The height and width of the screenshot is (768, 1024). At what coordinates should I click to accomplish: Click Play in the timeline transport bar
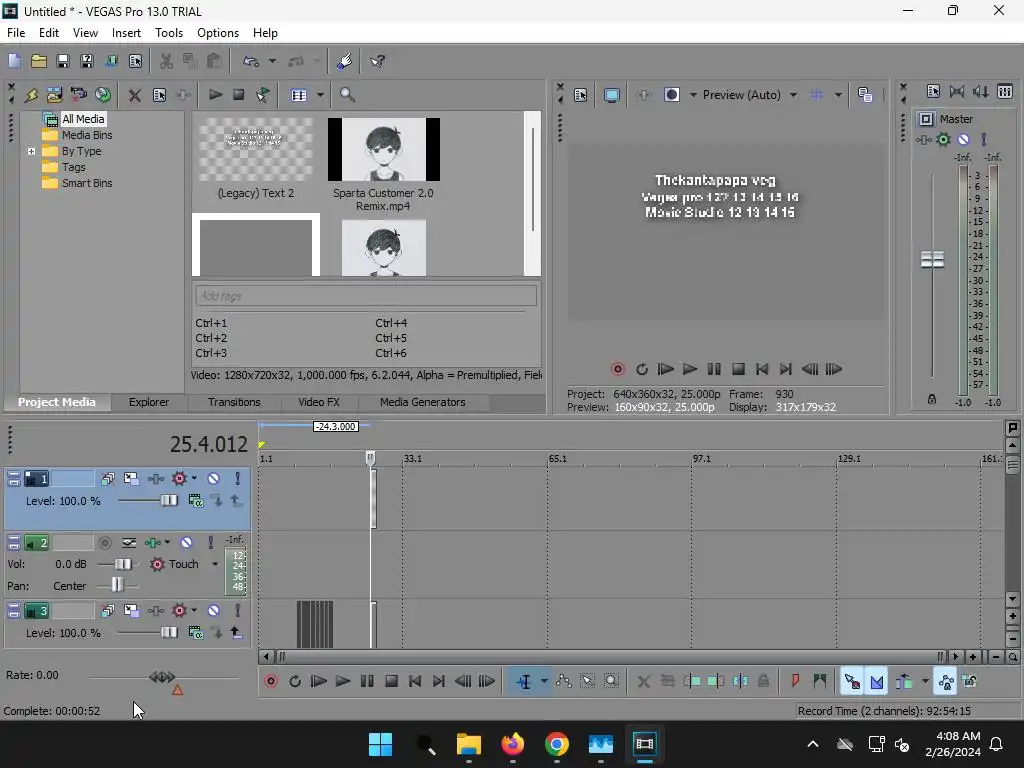coord(342,681)
